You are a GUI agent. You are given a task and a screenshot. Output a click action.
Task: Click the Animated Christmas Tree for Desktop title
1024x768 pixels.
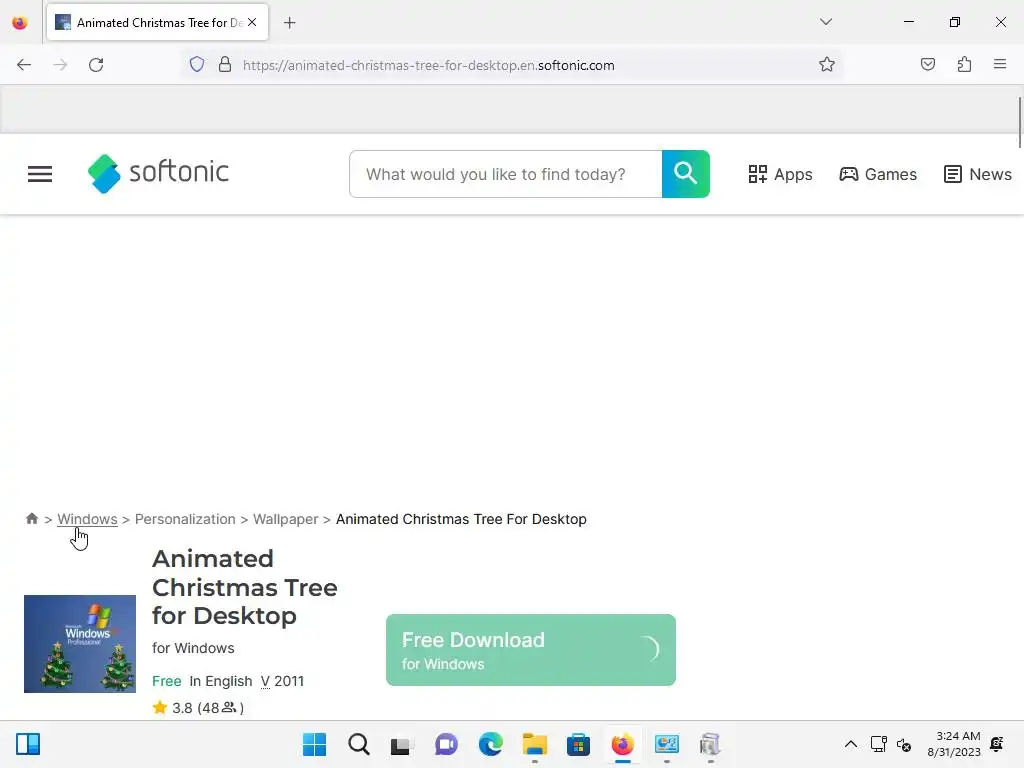[x=245, y=587]
